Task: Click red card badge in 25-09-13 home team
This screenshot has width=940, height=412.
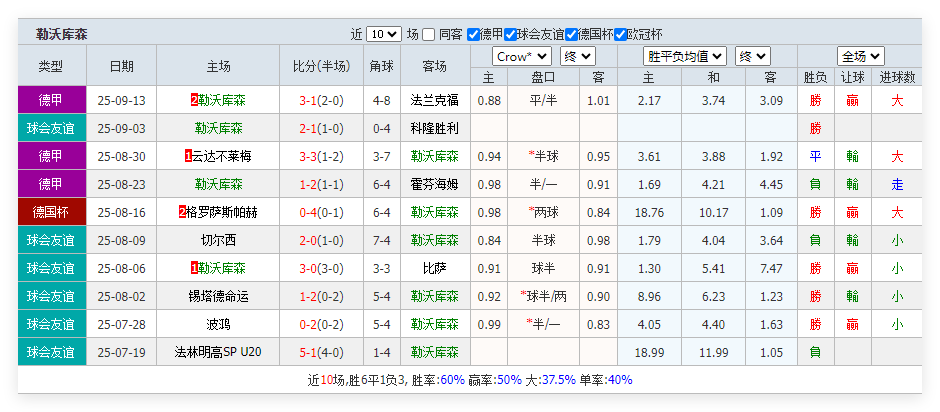Action: (x=194, y=100)
